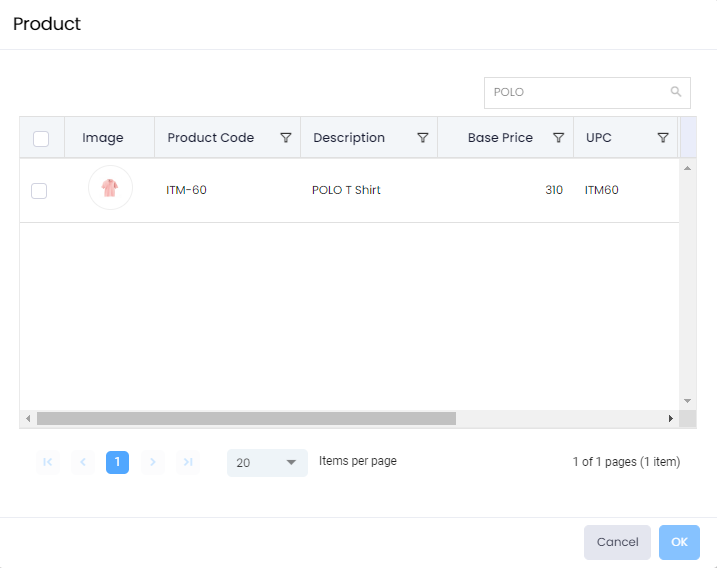Go to the first page
The image size is (717, 568).
tap(47, 462)
